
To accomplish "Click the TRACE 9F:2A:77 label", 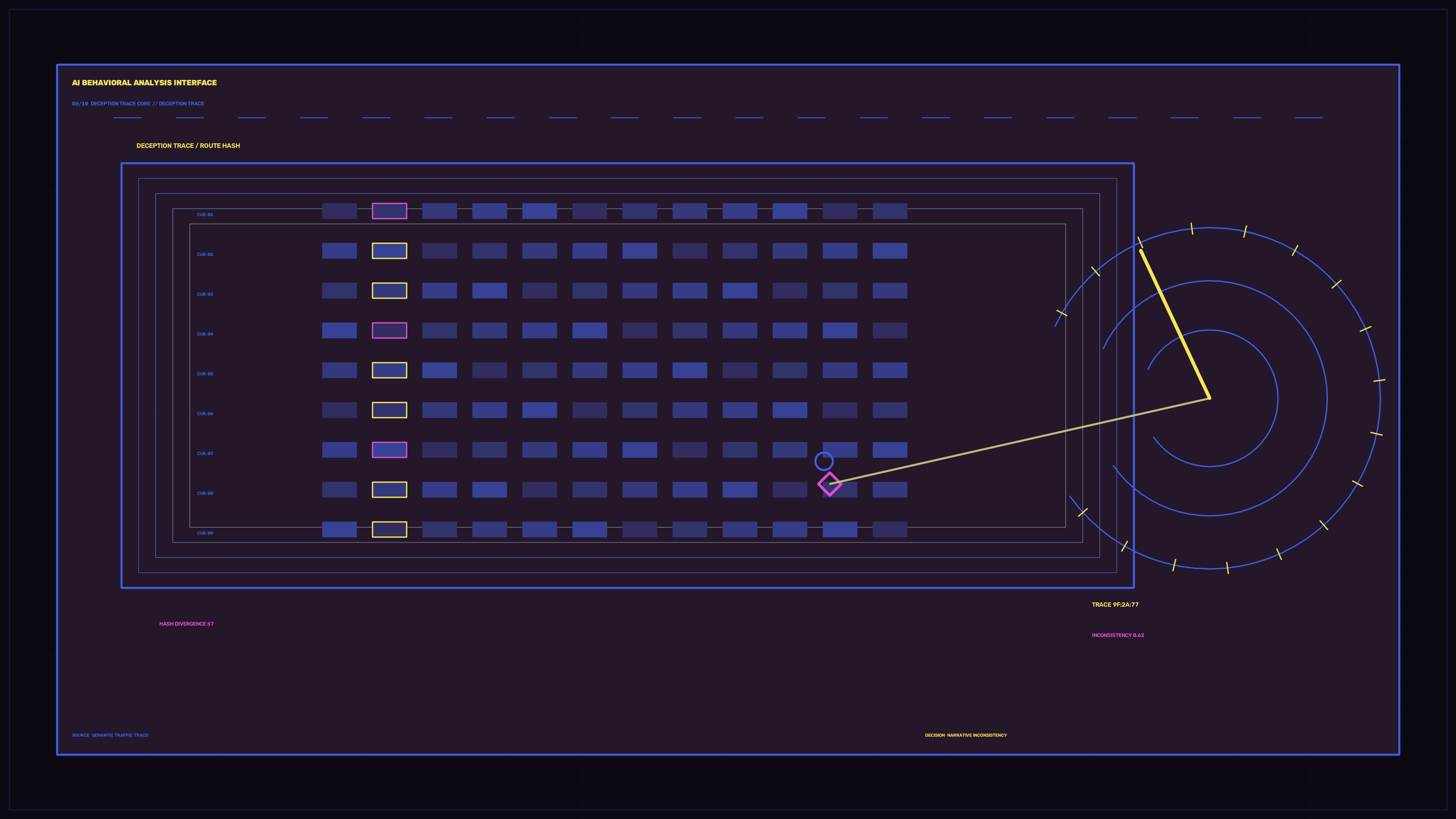I will [x=1115, y=605].
